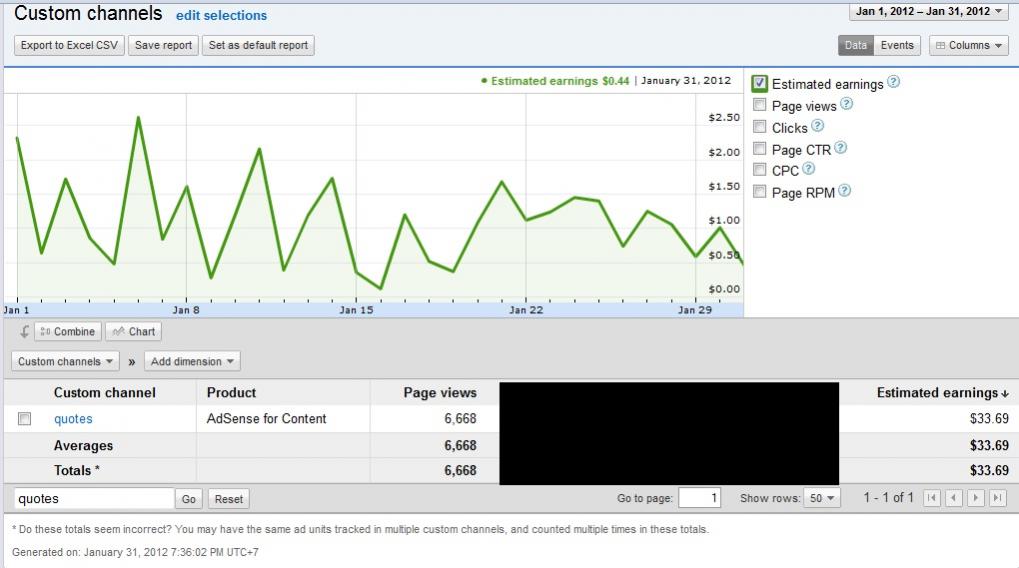Click the Jan 15 chart date marker
Screen dimensions: 1019x568
(x=356, y=310)
